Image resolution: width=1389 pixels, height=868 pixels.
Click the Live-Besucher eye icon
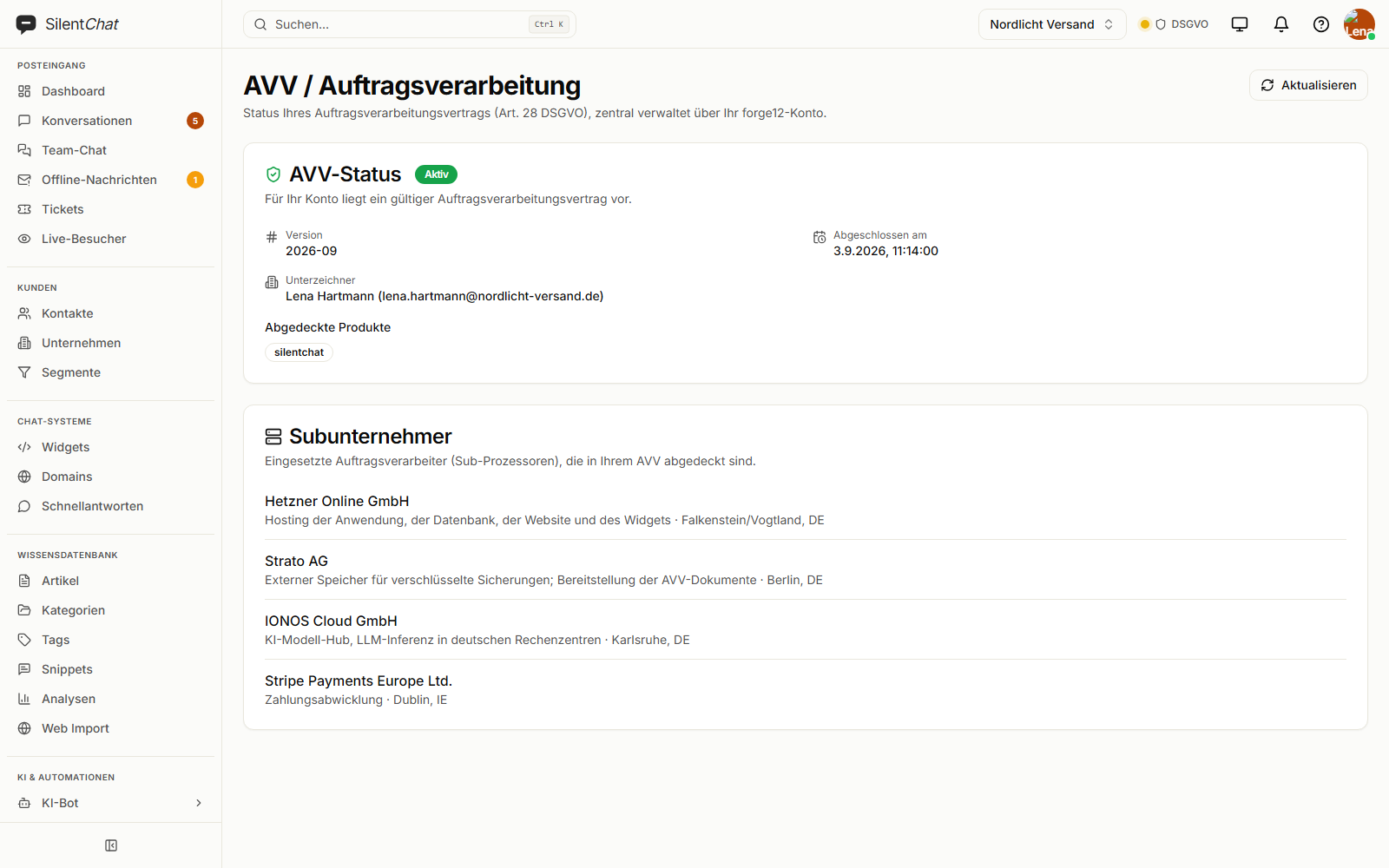pos(24,239)
